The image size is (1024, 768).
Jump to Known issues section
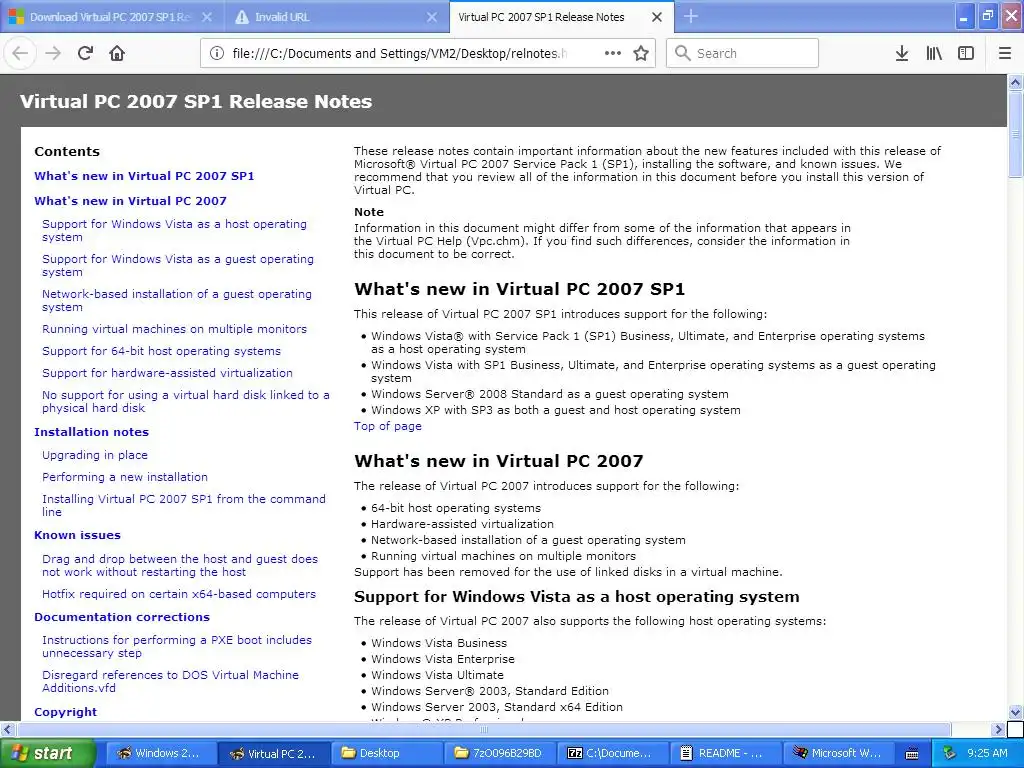pyautogui.click(x=77, y=535)
